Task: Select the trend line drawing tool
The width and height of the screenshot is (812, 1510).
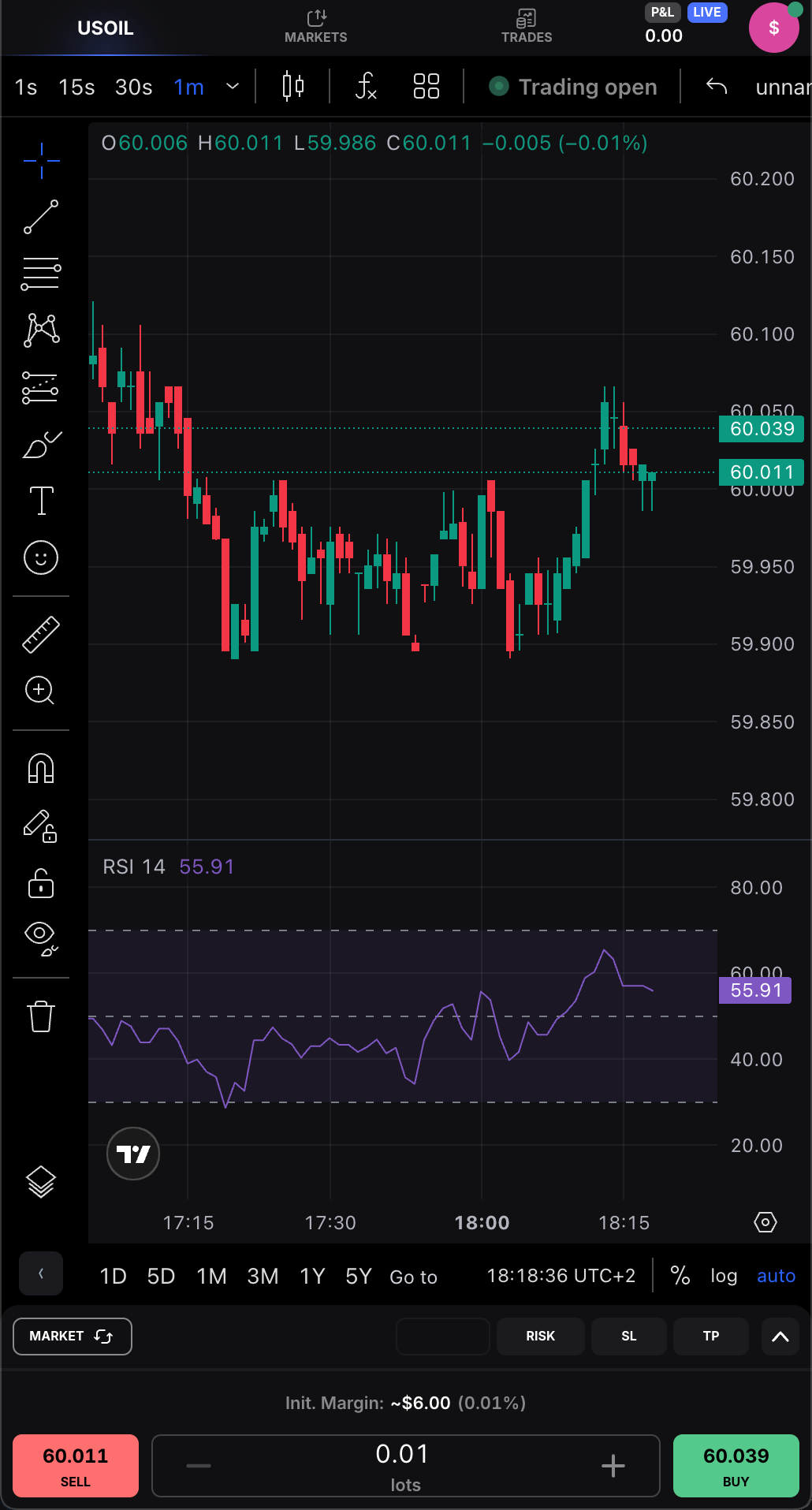Action: [x=41, y=217]
